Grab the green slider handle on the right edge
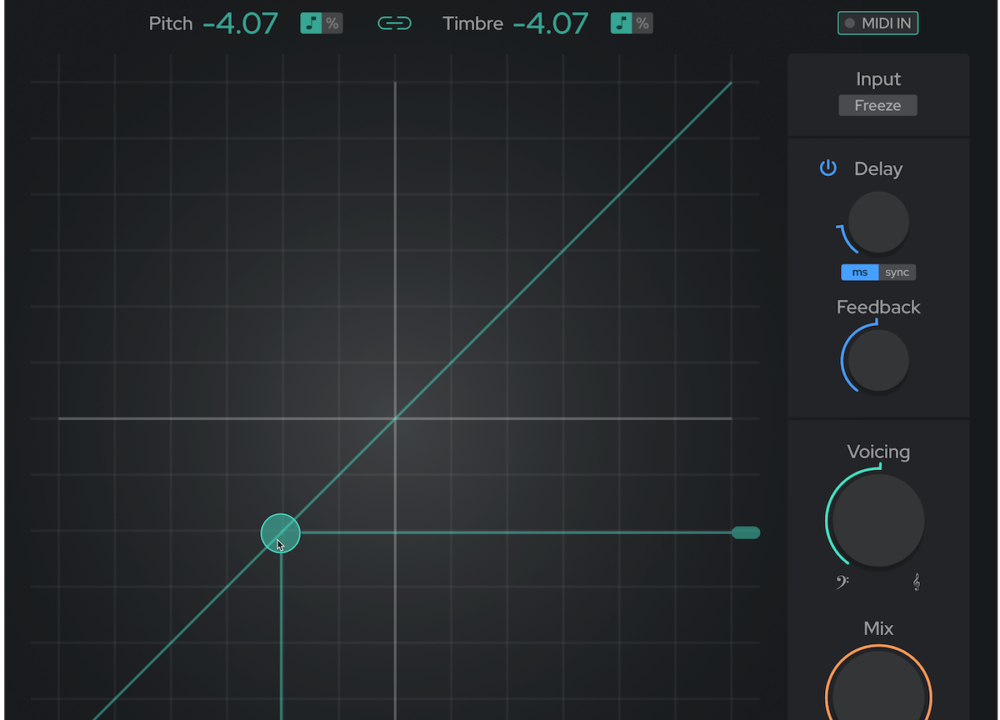Image resolution: width=1000 pixels, height=720 pixels. click(746, 532)
